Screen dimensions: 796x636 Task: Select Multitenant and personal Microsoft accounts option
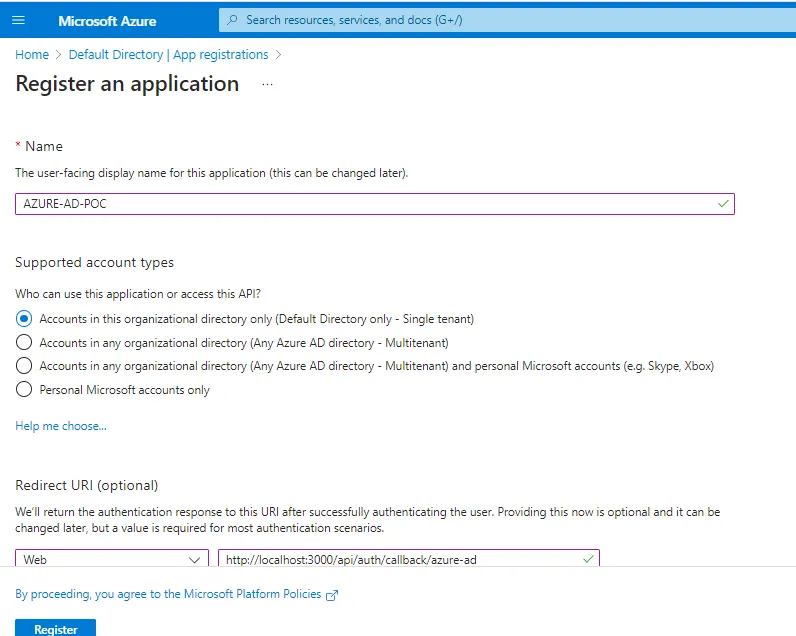pyautogui.click(x=24, y=365)
